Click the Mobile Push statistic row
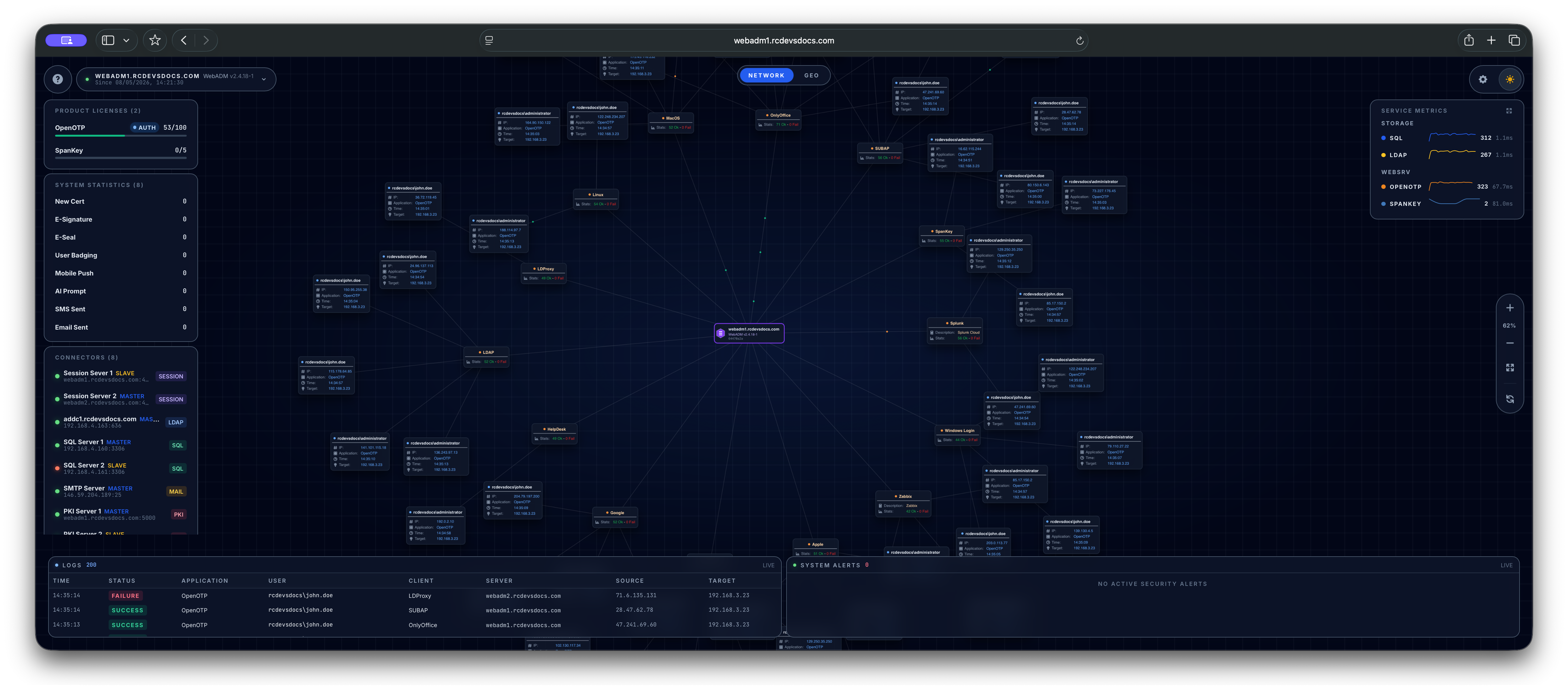 [121, 273]
